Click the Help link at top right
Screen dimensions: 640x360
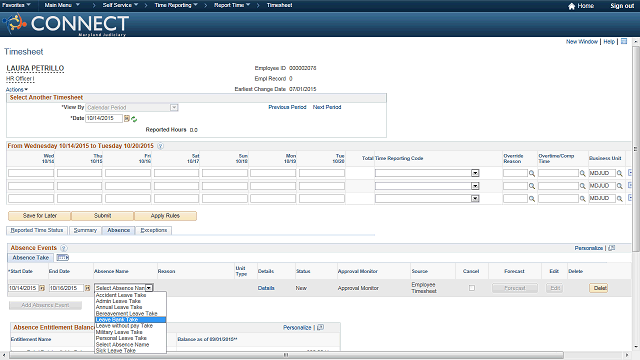coord(609,42)
